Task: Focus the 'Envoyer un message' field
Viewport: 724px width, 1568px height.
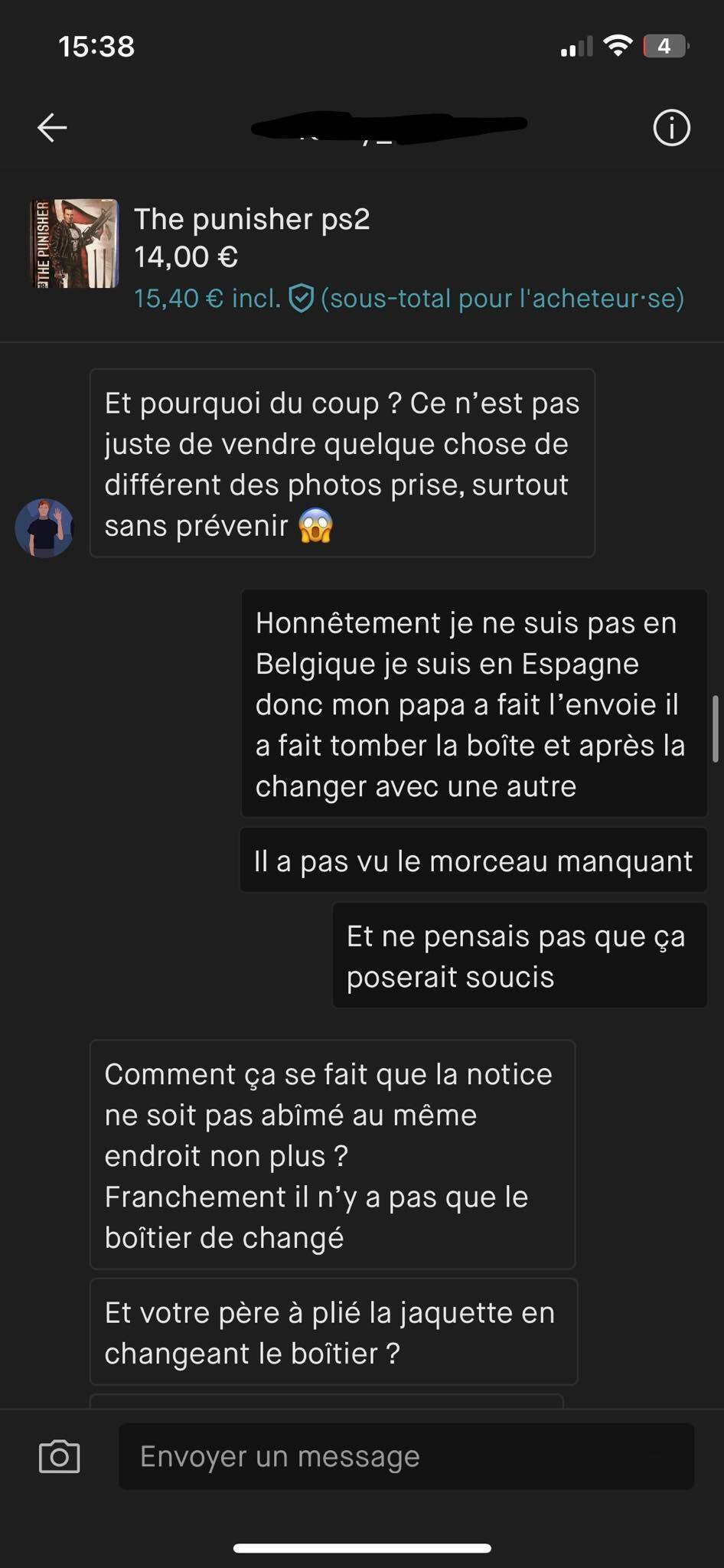Action: [406, 1456]
